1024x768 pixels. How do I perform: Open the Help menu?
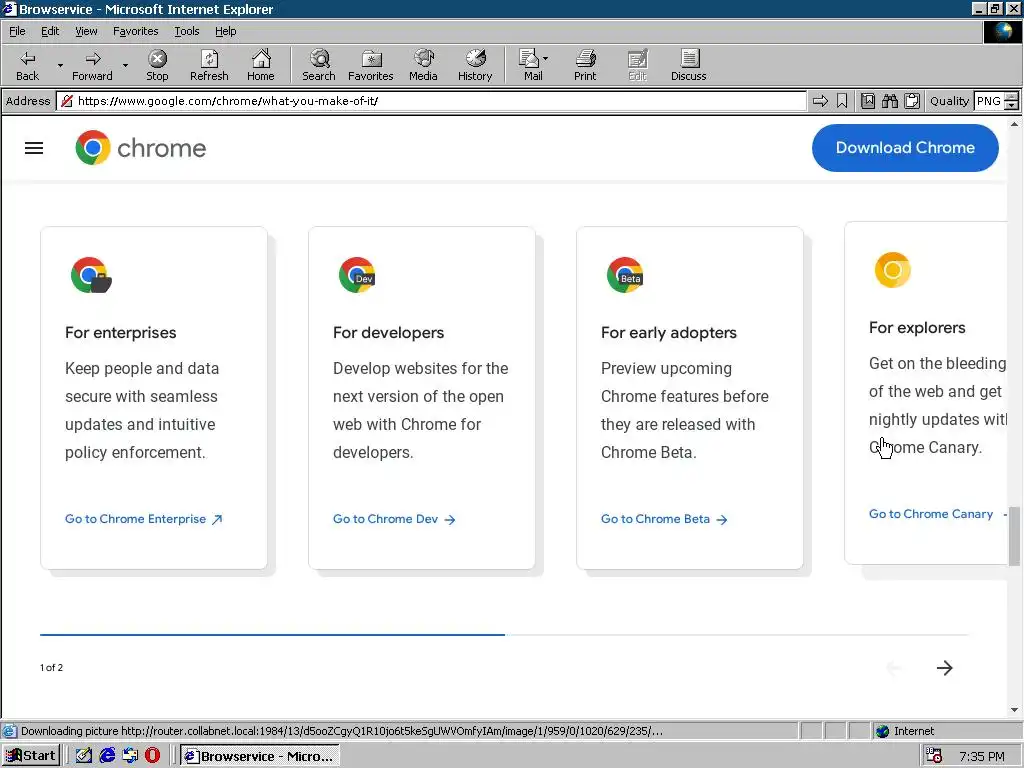tap(225, 31)
